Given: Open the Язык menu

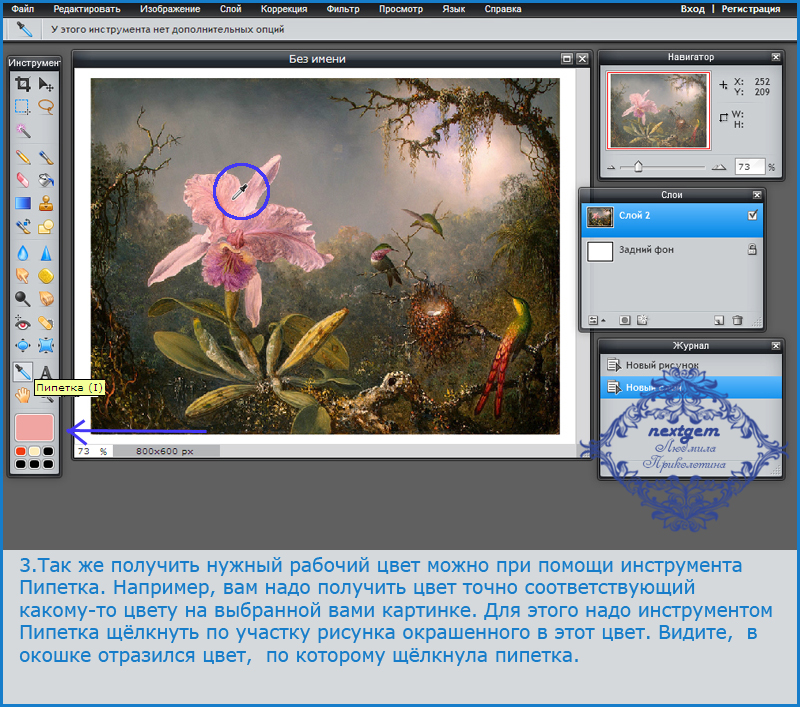Looking at the screenshot, I should point(454,9).
